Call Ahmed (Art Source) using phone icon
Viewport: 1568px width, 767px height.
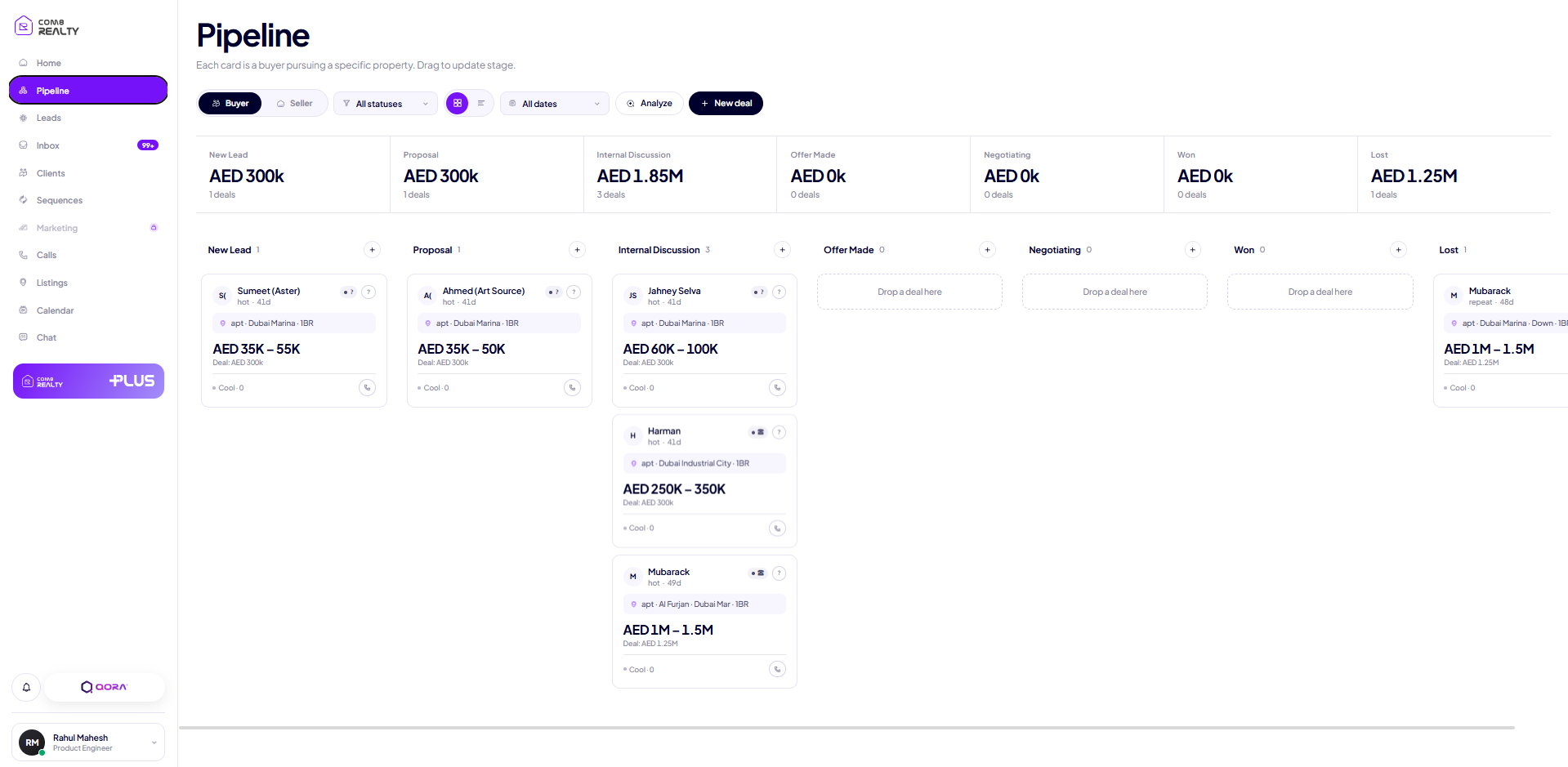573,388
